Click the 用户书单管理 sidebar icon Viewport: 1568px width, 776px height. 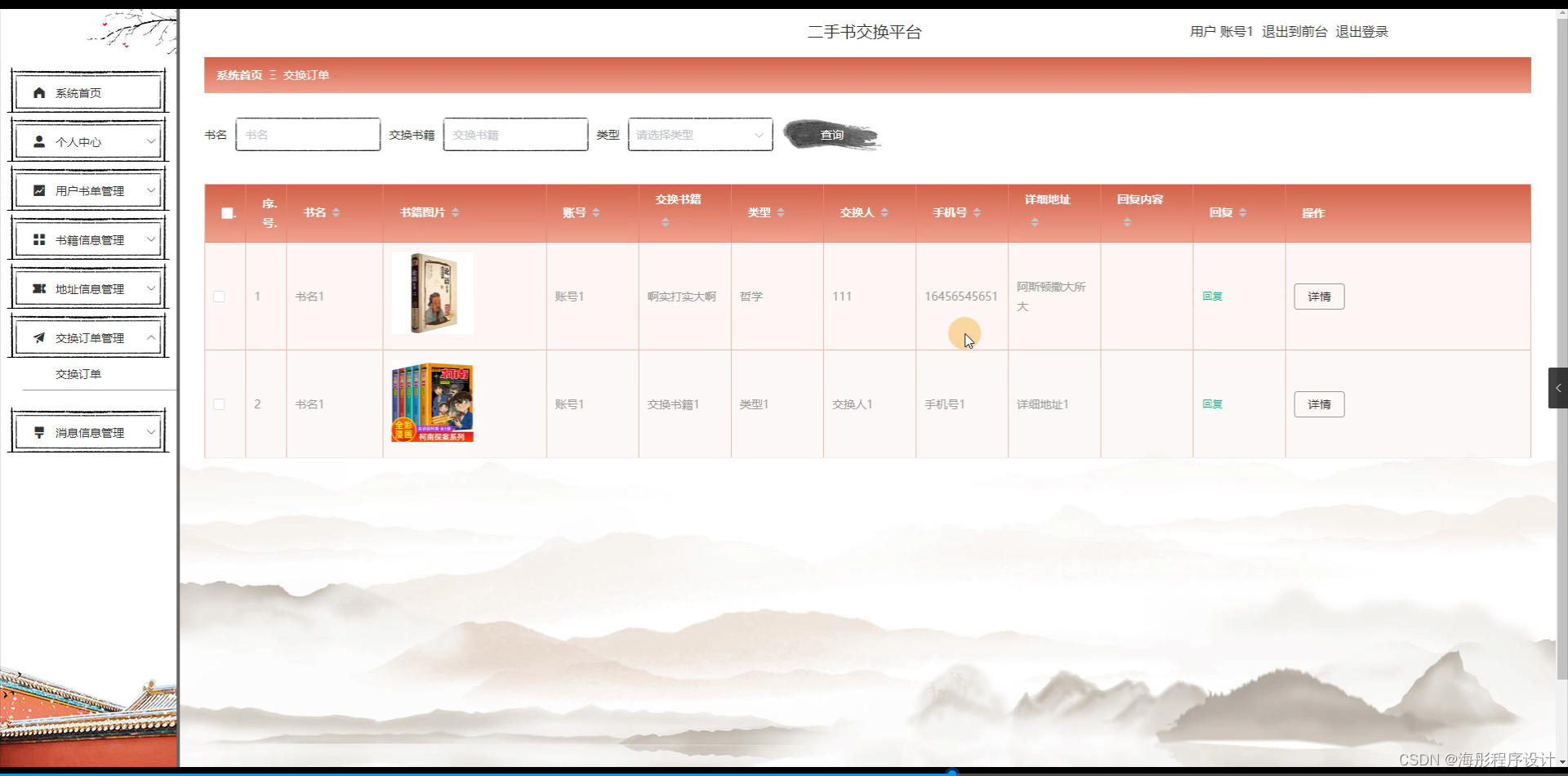coord(38,190)
